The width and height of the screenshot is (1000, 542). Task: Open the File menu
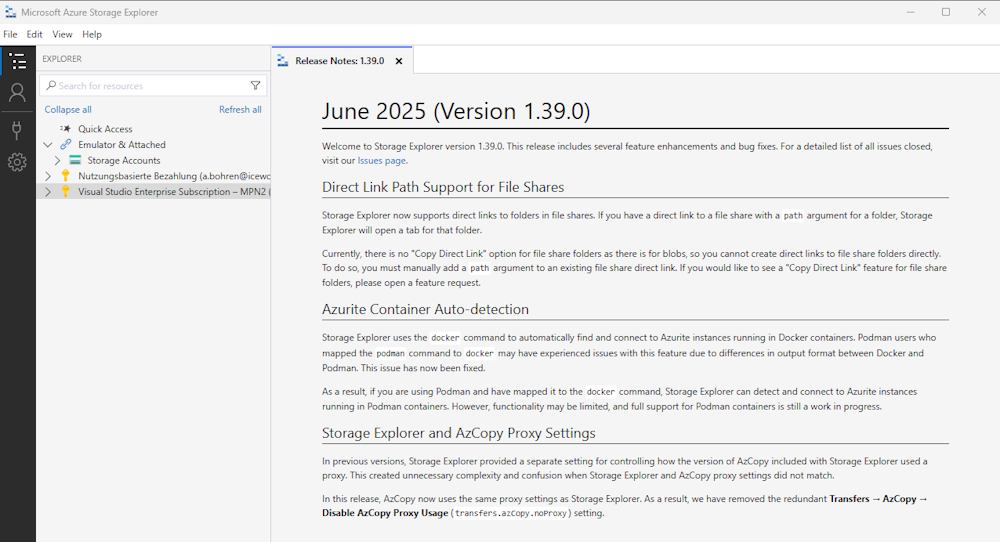[10, 34]
